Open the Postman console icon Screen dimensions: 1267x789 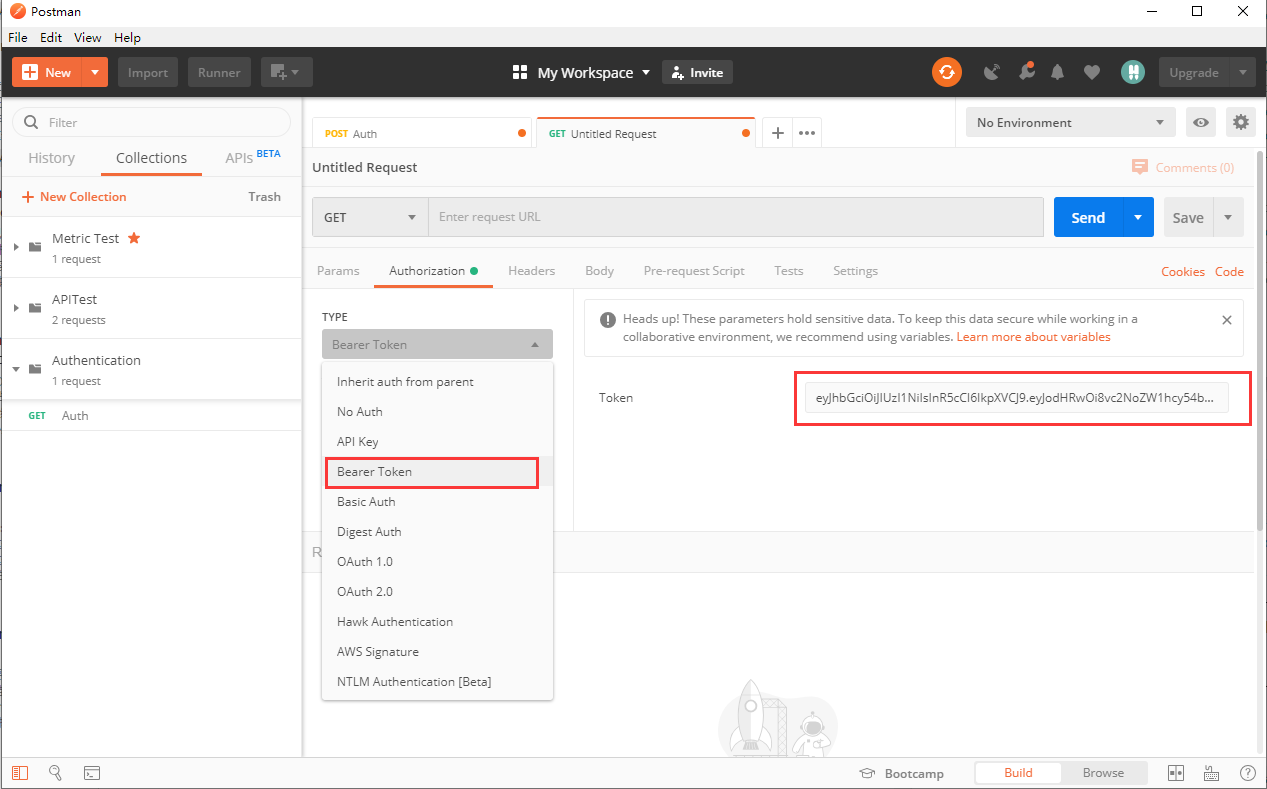[x=91, y=773]
